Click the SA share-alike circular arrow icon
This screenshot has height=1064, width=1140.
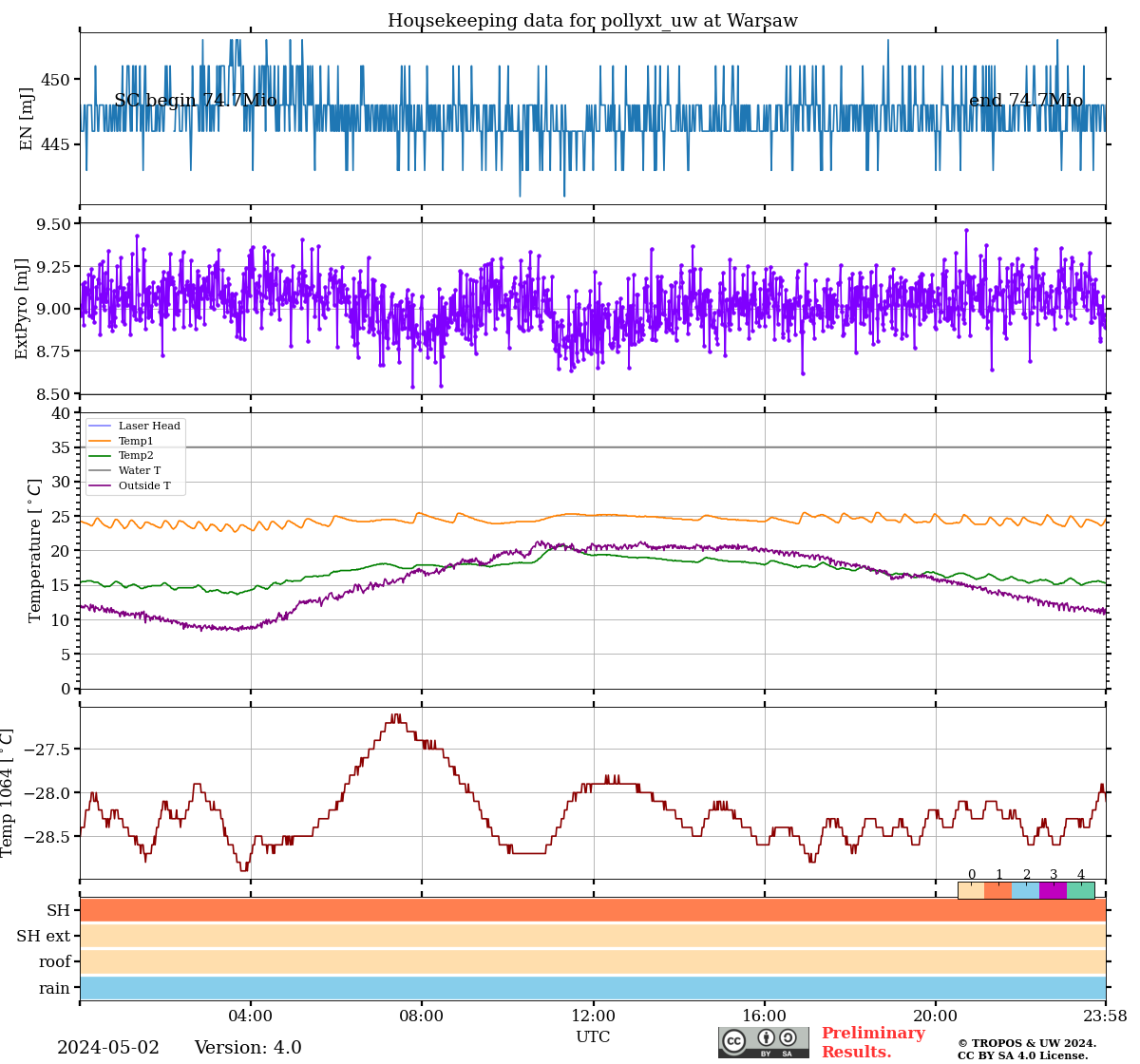(788, 1037)
